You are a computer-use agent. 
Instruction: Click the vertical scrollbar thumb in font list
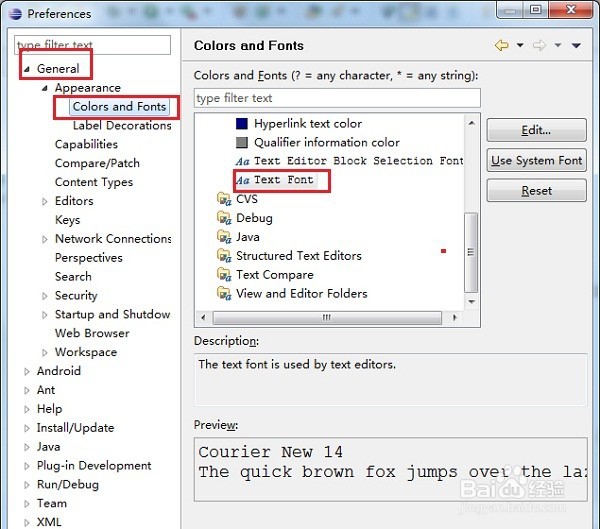[x=471, y=253]
